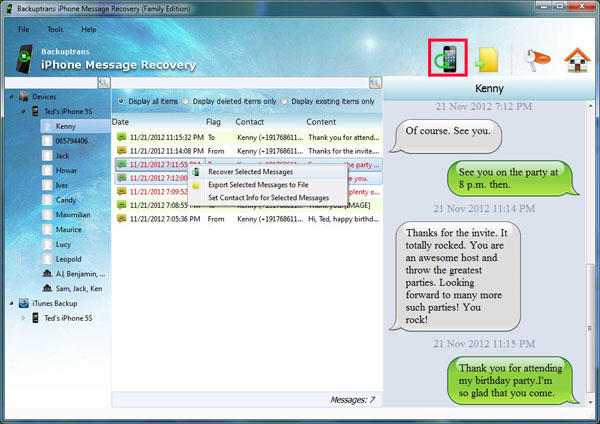Click group icon beside Sam, Jack, Ken
This screenshot has width=600, height=424.
pyautogui.click(x=47, y=288)
